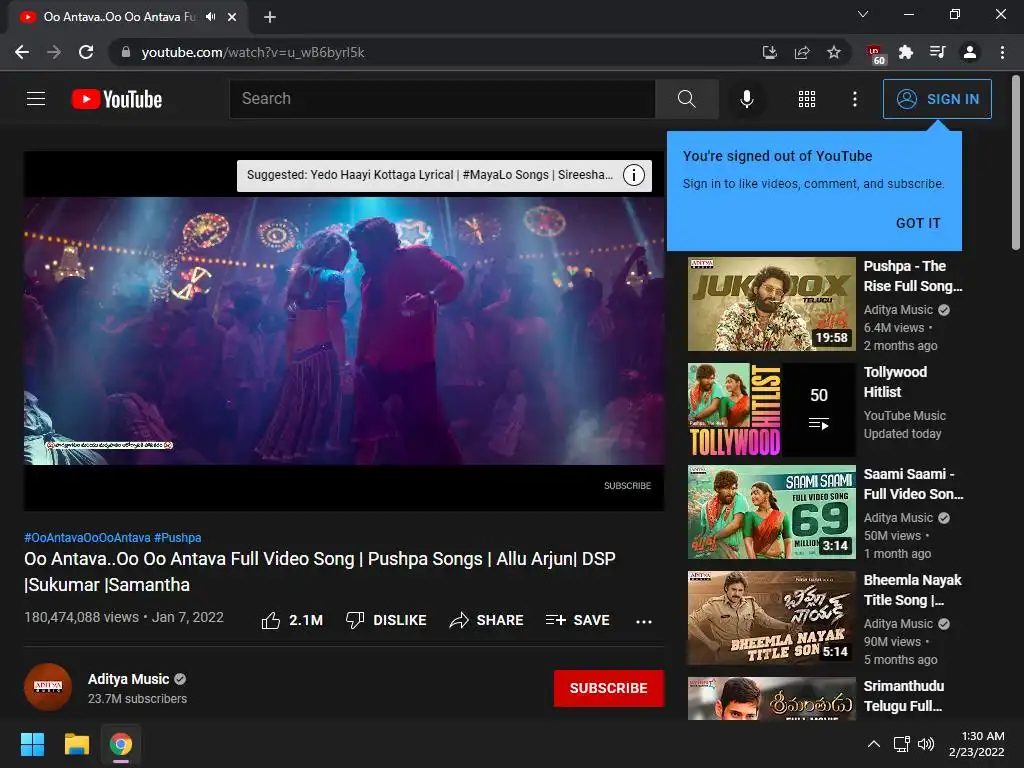Image resolution: width=1024 pixels, height=768 pixels.
Task: Open the Aditya Music channel name link
Action: pyautogui.click(x=128, y=679)
